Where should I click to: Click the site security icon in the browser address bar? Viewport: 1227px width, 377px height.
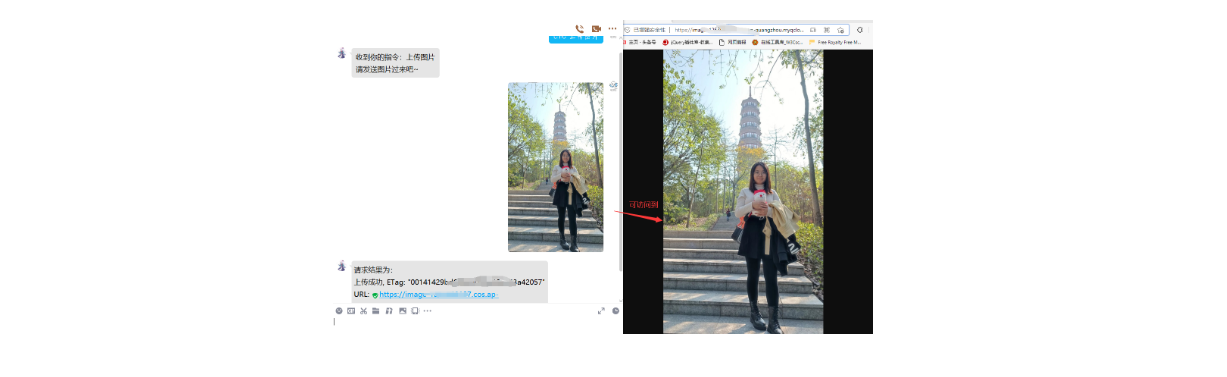(627, 30)
